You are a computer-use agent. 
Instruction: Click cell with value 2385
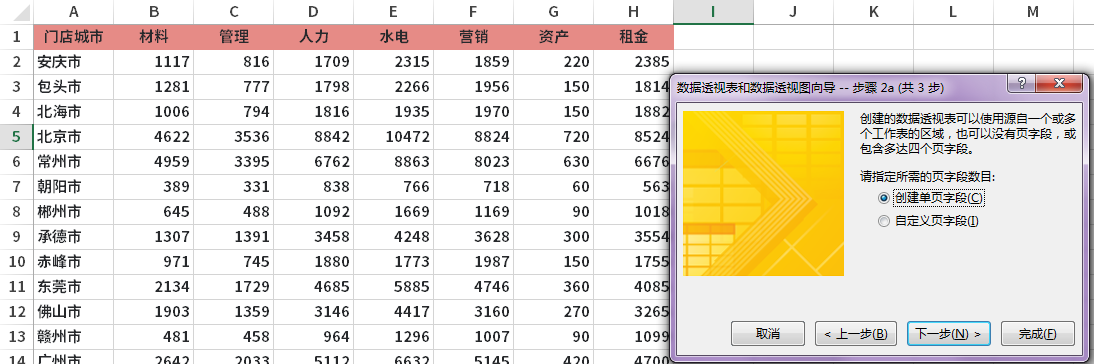click(634, 62)
